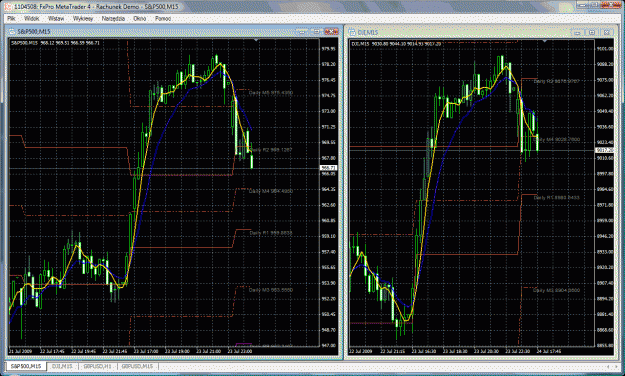Select the Daily R1 label on DJI chart
This screenshot has width=625, height=376.
click(557, 198)
